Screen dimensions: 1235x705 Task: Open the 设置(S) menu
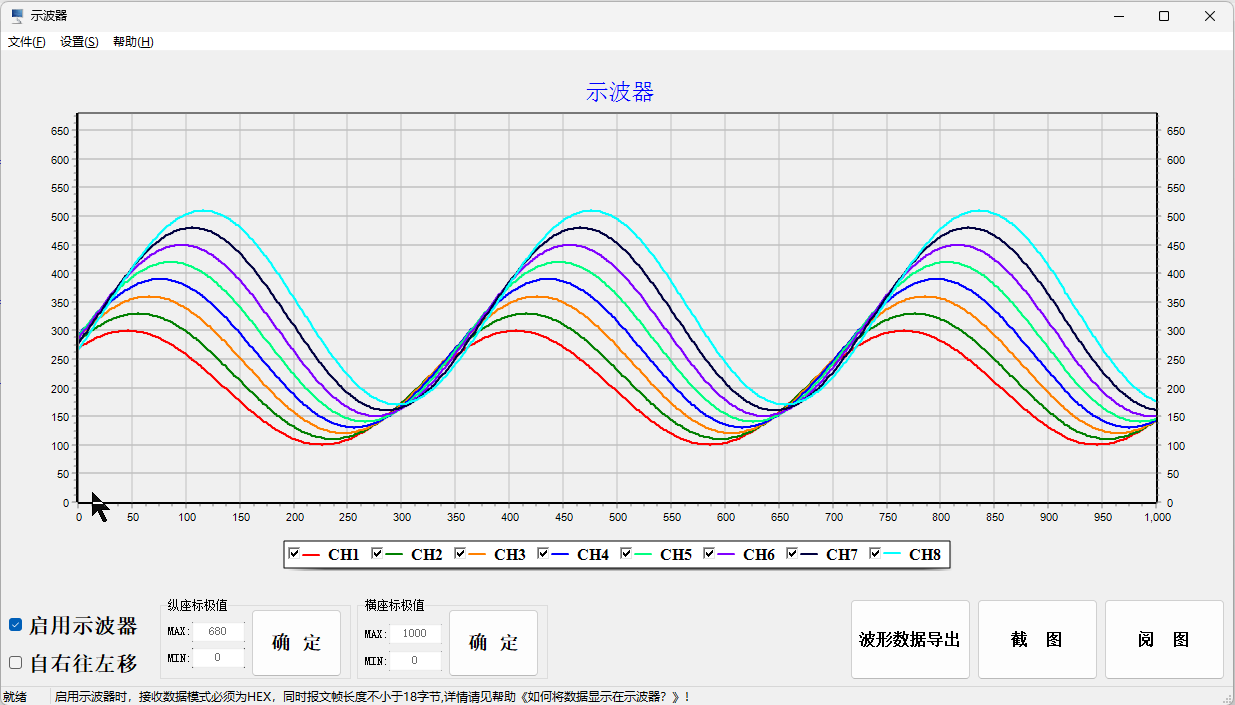point(79,42)
